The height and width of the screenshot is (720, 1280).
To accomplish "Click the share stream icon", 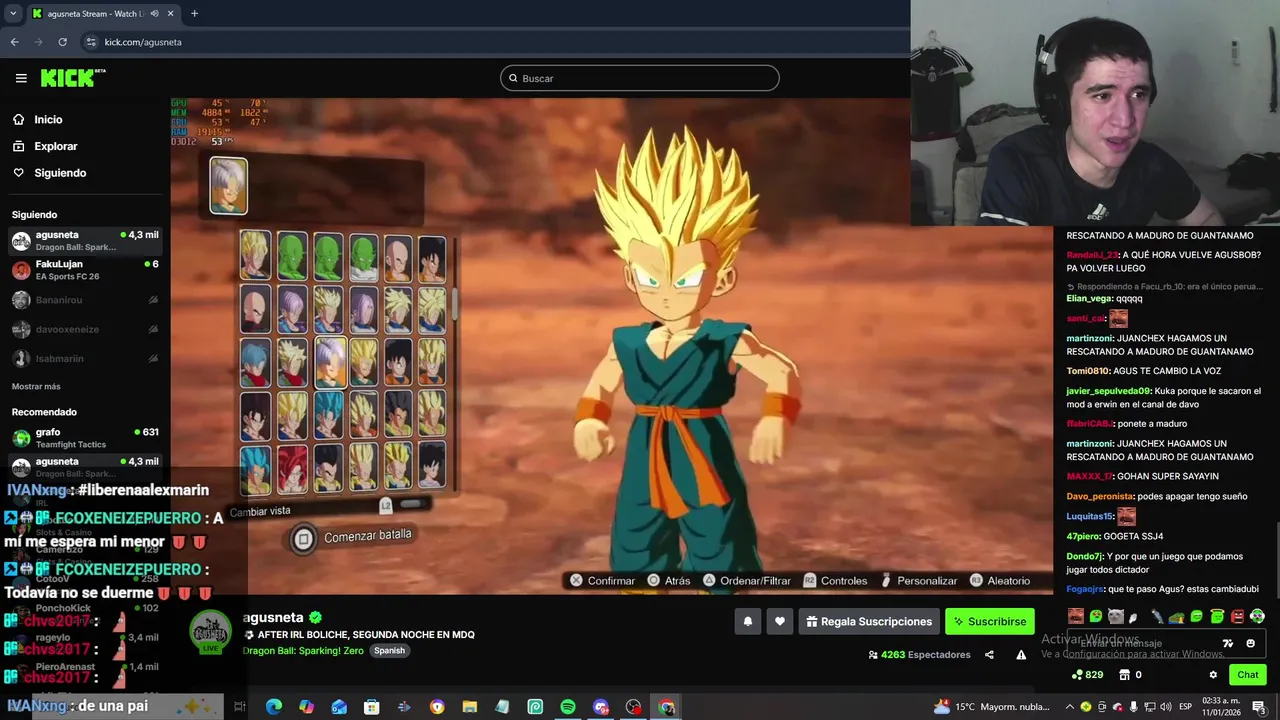I will click(989, 655).
